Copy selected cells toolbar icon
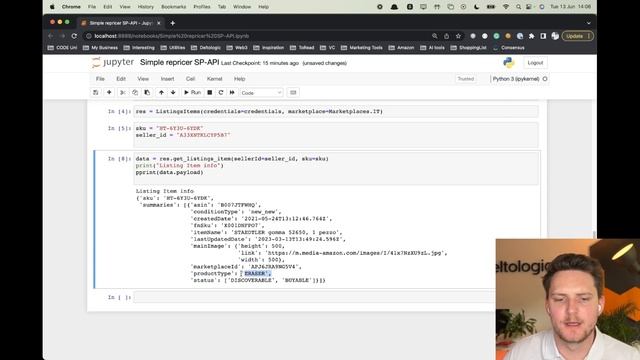This screenshot has width=640, height=360. [x=135, y=93]
